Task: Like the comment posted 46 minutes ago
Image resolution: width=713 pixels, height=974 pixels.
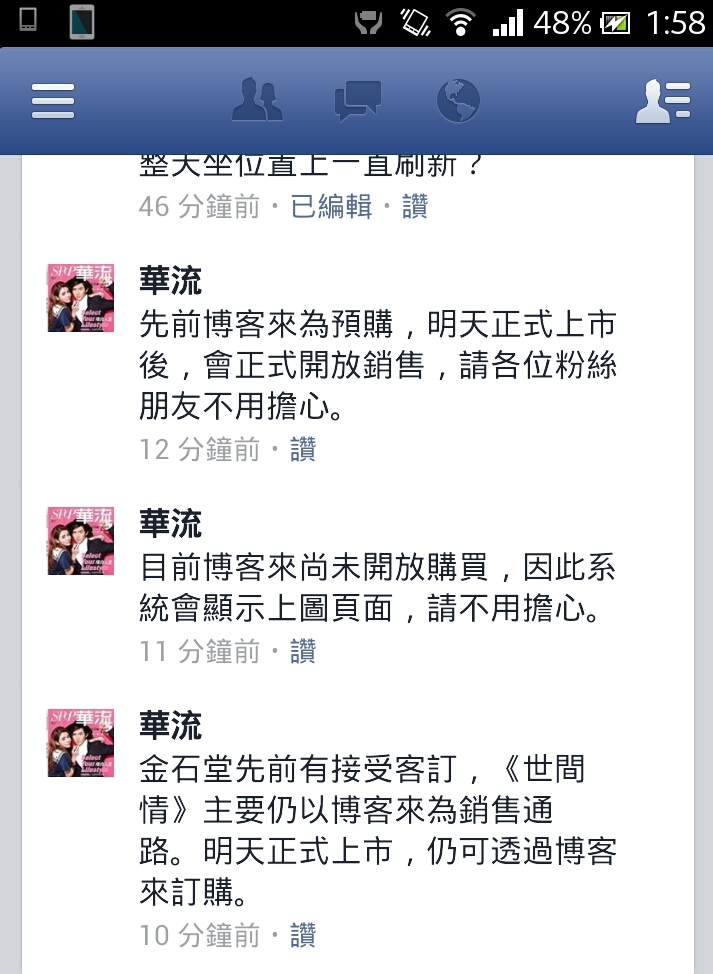Action: coord(415,206)
